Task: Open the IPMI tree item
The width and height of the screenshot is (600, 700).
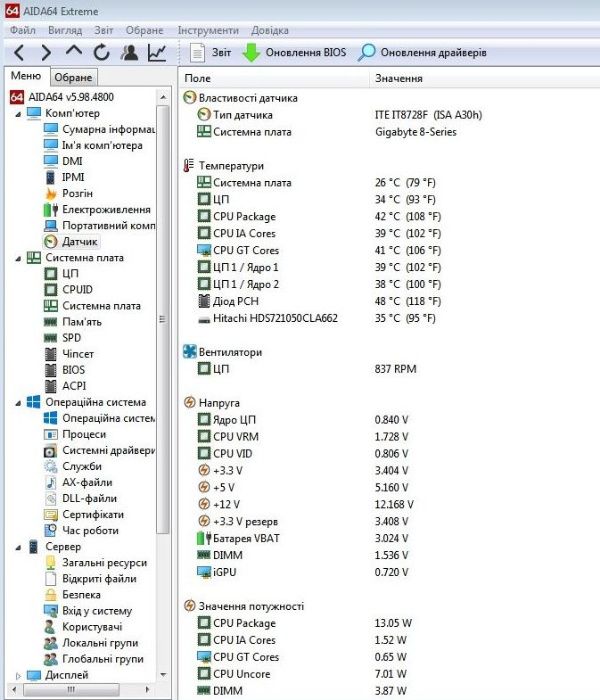Action: point(64,177)
